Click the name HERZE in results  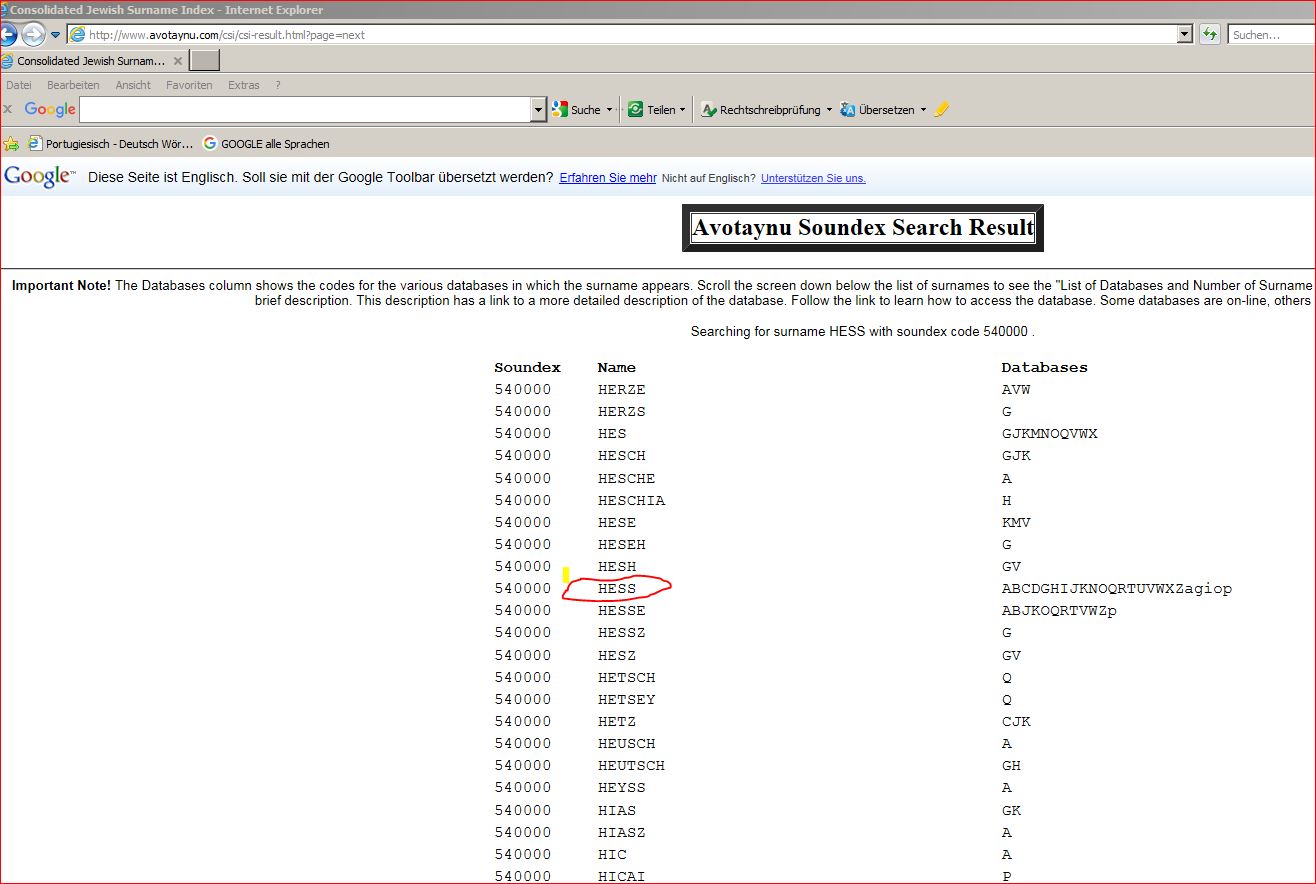click(622, 389)
